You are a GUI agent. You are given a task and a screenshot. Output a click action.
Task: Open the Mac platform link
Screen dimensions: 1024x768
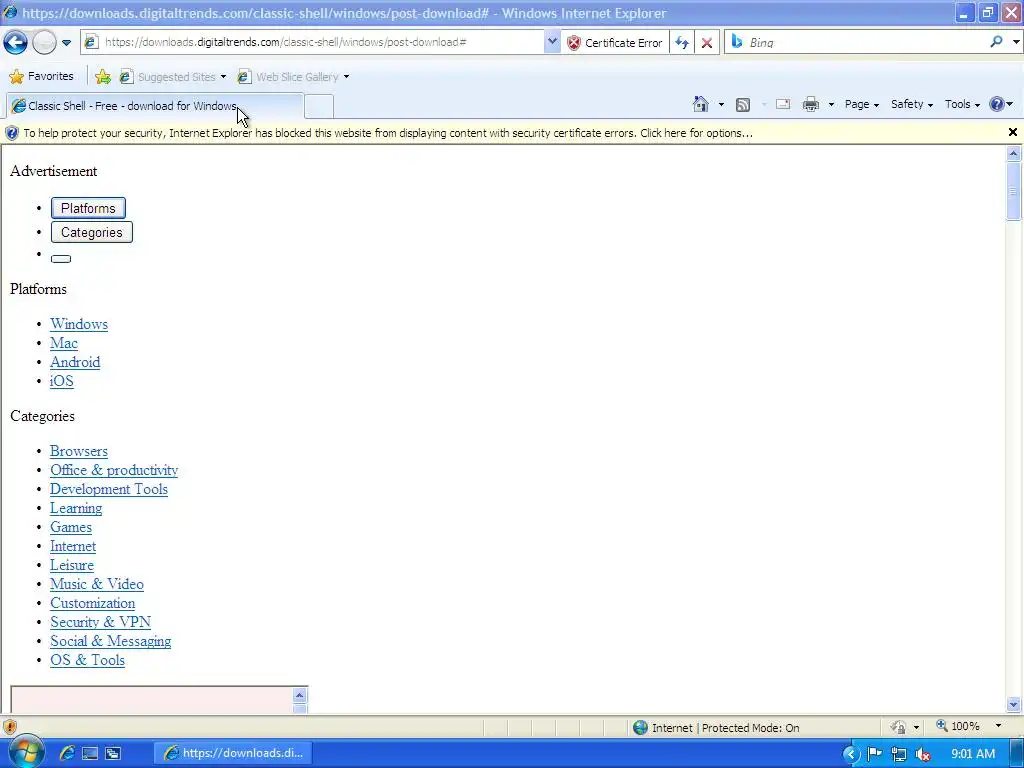[x=64, y=343]
